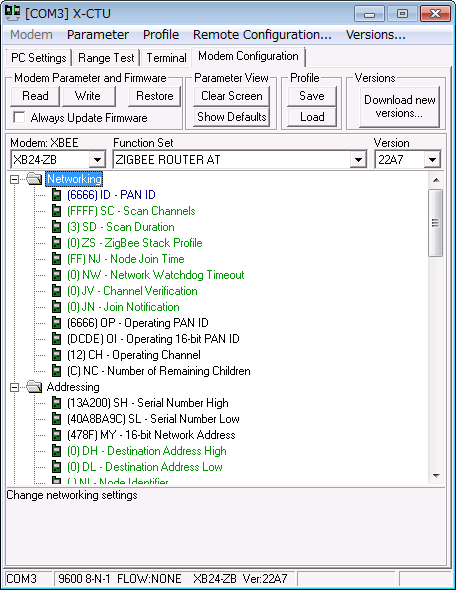This screenshot has height=590, width=456.
Task: Click the Node Join Time icon
Action: tap(56, 259)
